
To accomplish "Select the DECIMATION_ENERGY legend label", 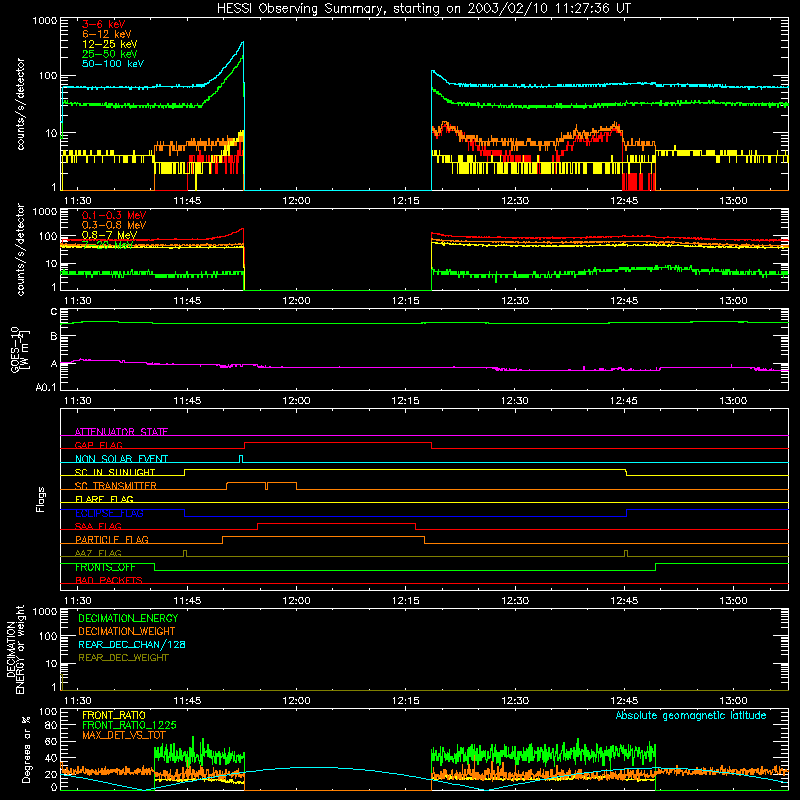I will point(128,618).
